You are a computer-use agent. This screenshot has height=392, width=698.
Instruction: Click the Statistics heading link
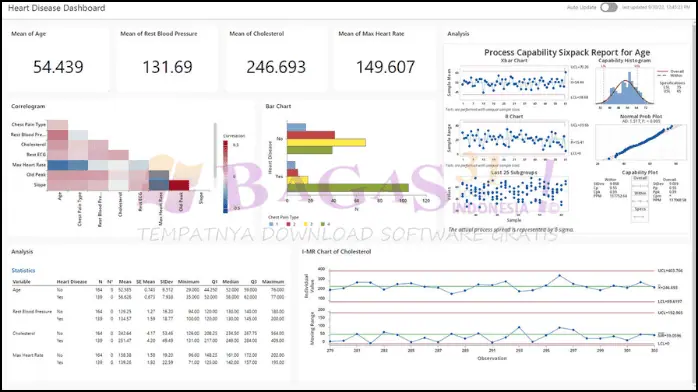[x=23, y=271]
